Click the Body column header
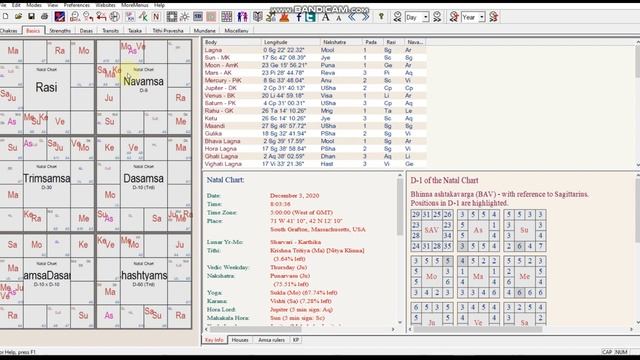Viewport: 640px width, 360px height. coord(232,42)
